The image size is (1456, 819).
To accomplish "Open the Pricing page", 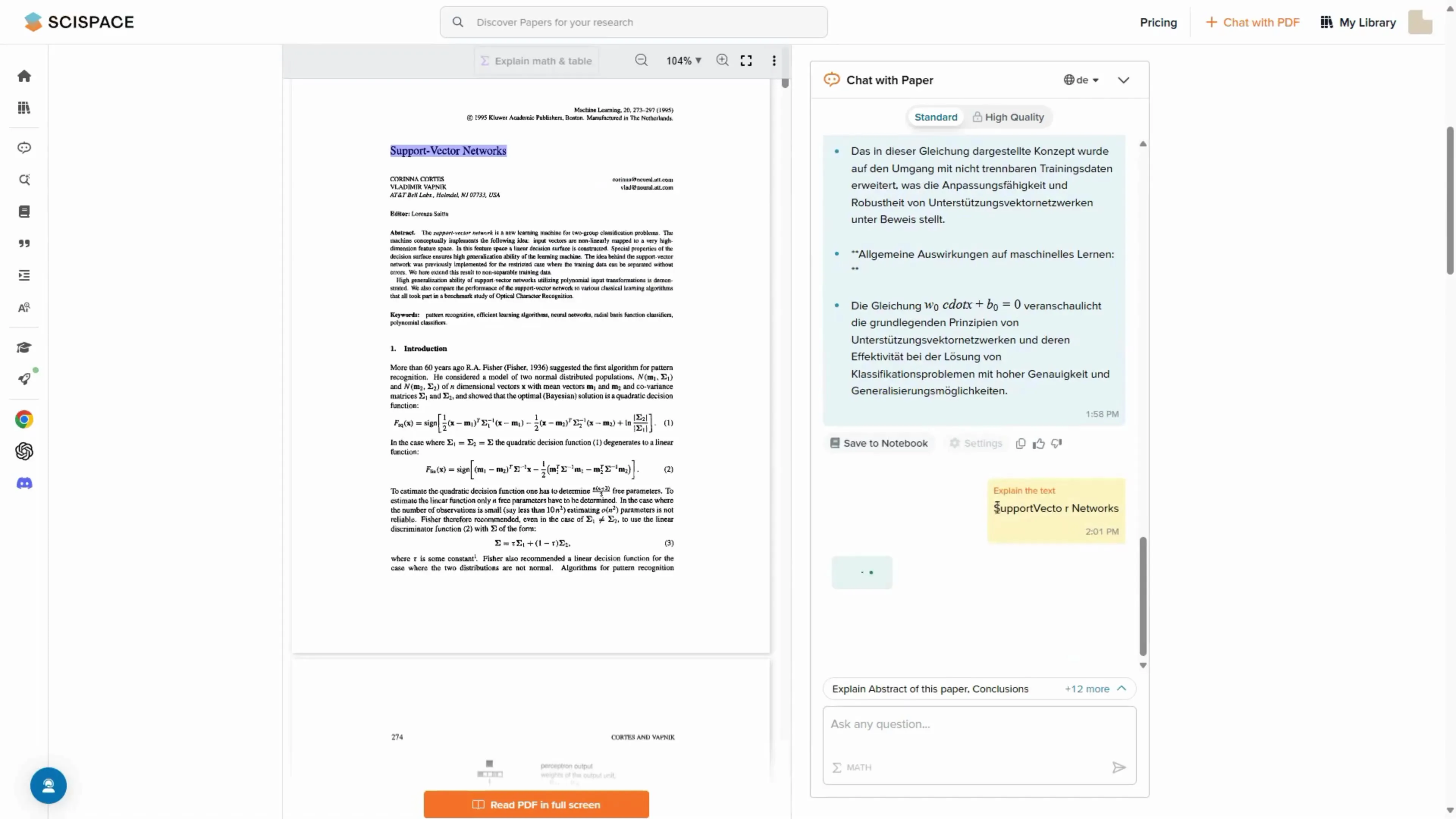I will [1158, 23].
